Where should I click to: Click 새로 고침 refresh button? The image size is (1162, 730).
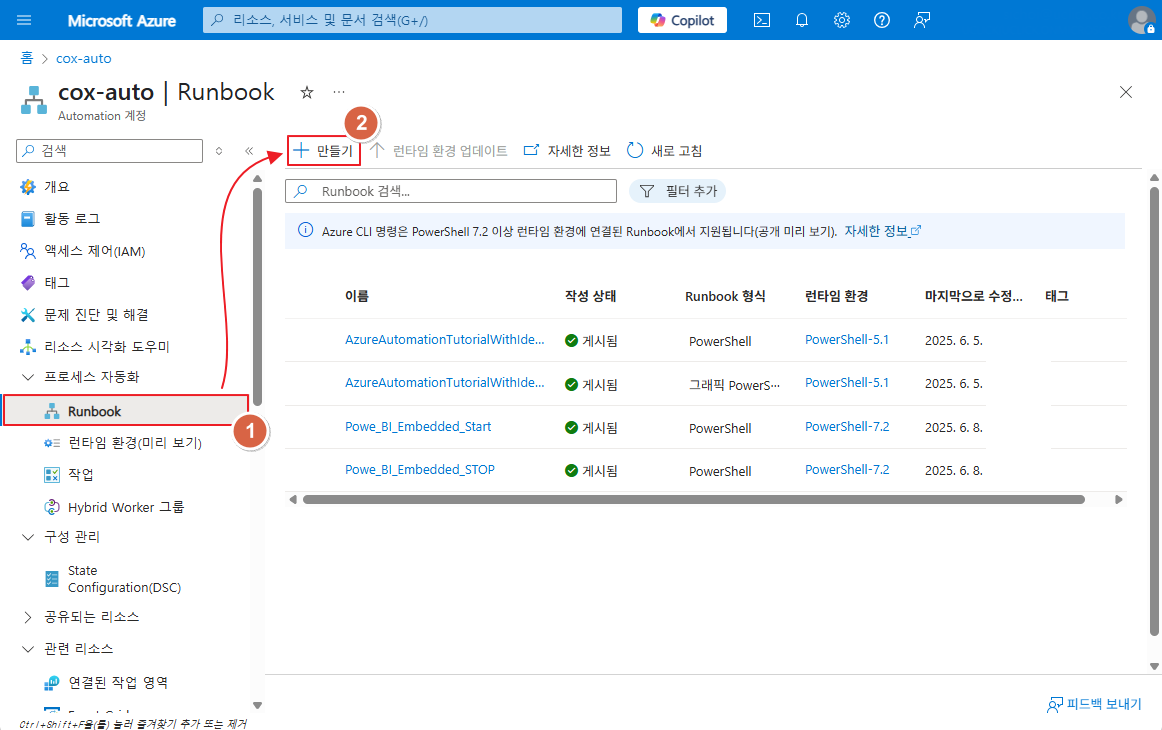(664, 150)
